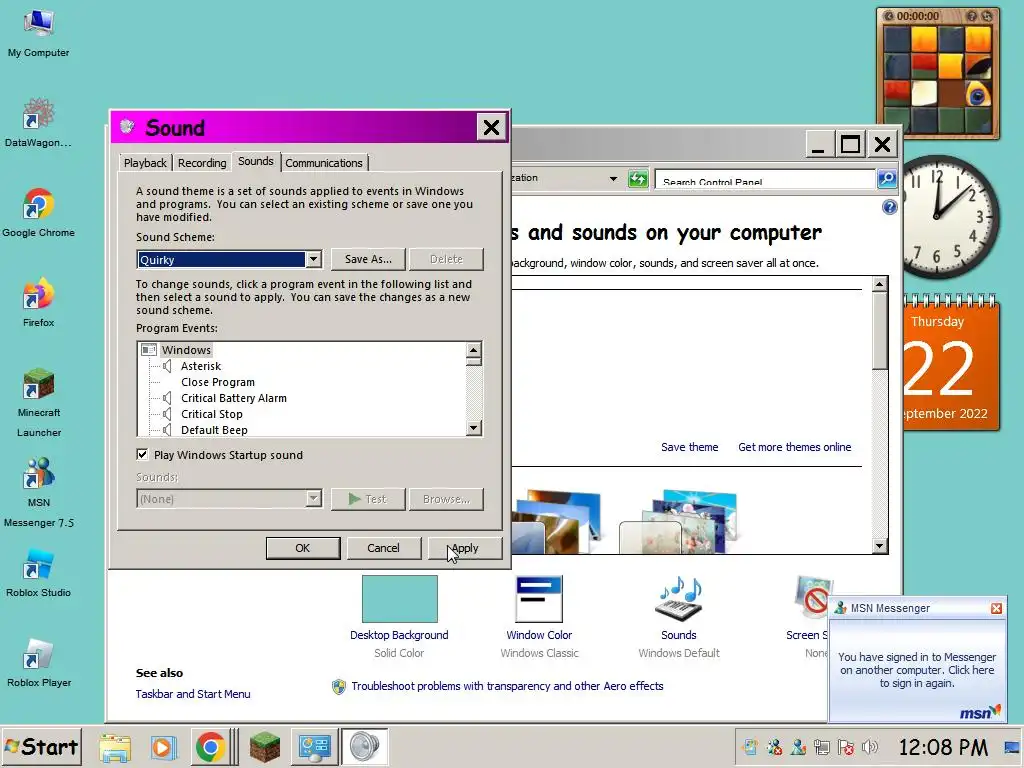Click the 12:08 PM taskbar clock
The height and width of the screenshot is (768, 1024).
point(943,747)
